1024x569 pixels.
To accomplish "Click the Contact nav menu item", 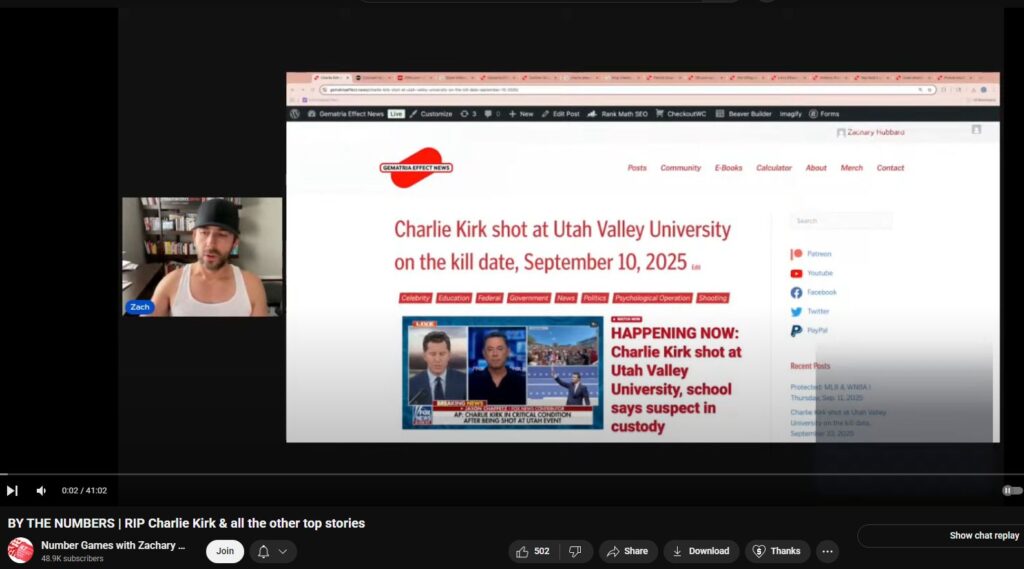I will [x=890, y=168].
